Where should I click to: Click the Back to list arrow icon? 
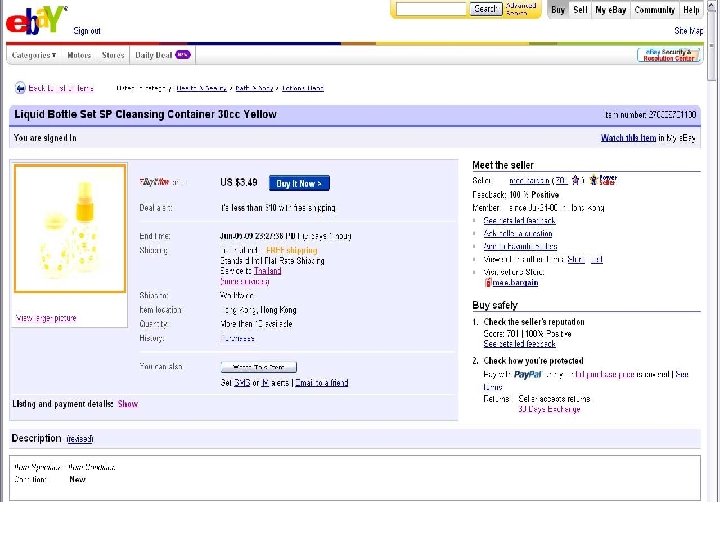(20, 88)
